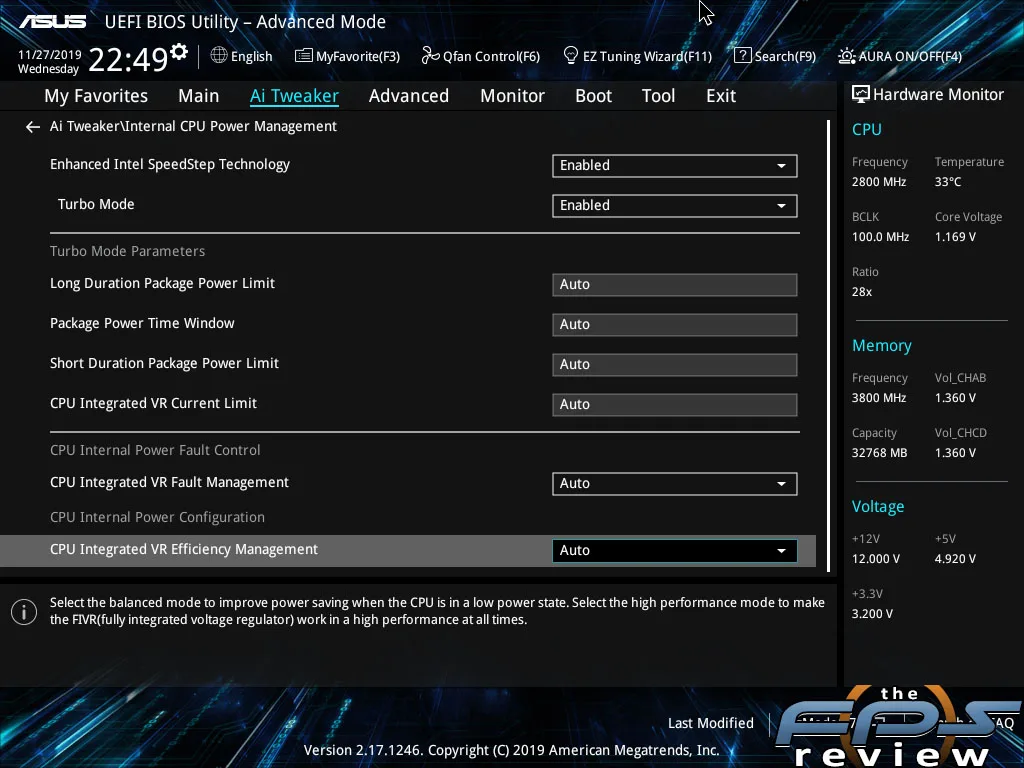Click Long Duration Package Power Limit field
Image resolution: width=1024 pixels, height=768 pixels.
tap(675, 285)
